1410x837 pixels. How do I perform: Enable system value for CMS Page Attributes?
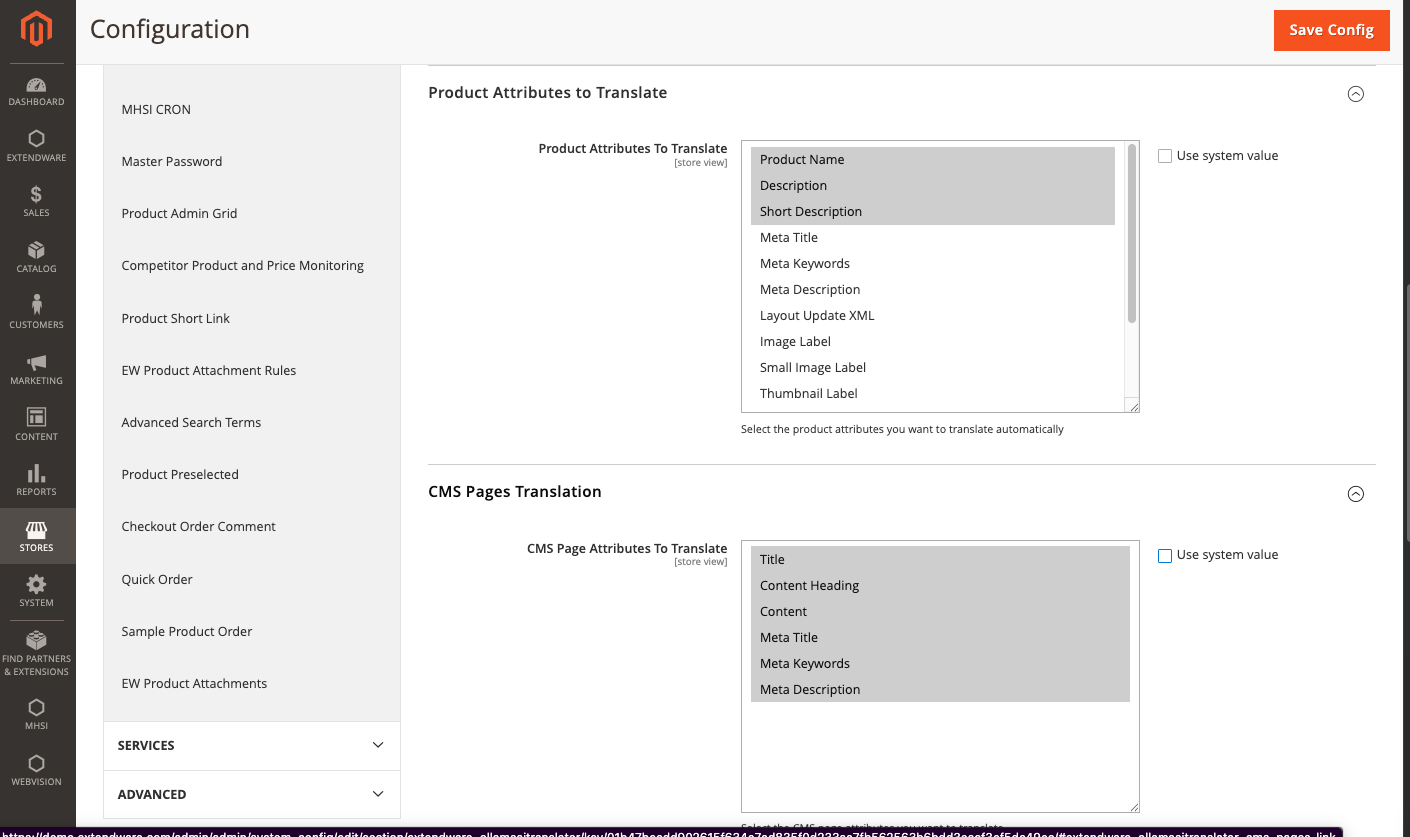1165,556
